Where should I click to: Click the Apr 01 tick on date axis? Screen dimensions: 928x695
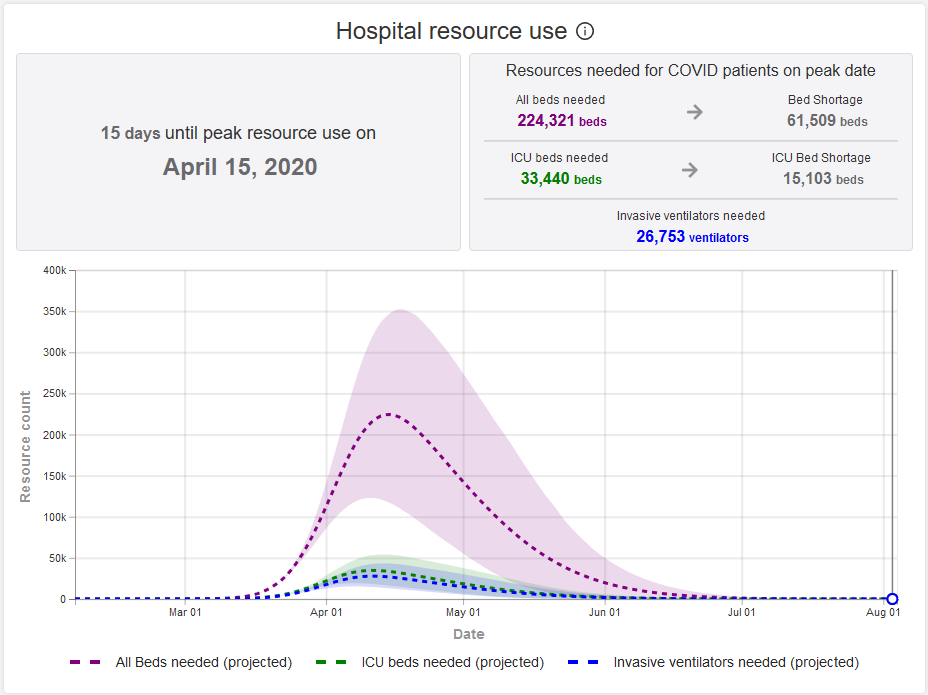pyautogui.click(x=327, y=612)
